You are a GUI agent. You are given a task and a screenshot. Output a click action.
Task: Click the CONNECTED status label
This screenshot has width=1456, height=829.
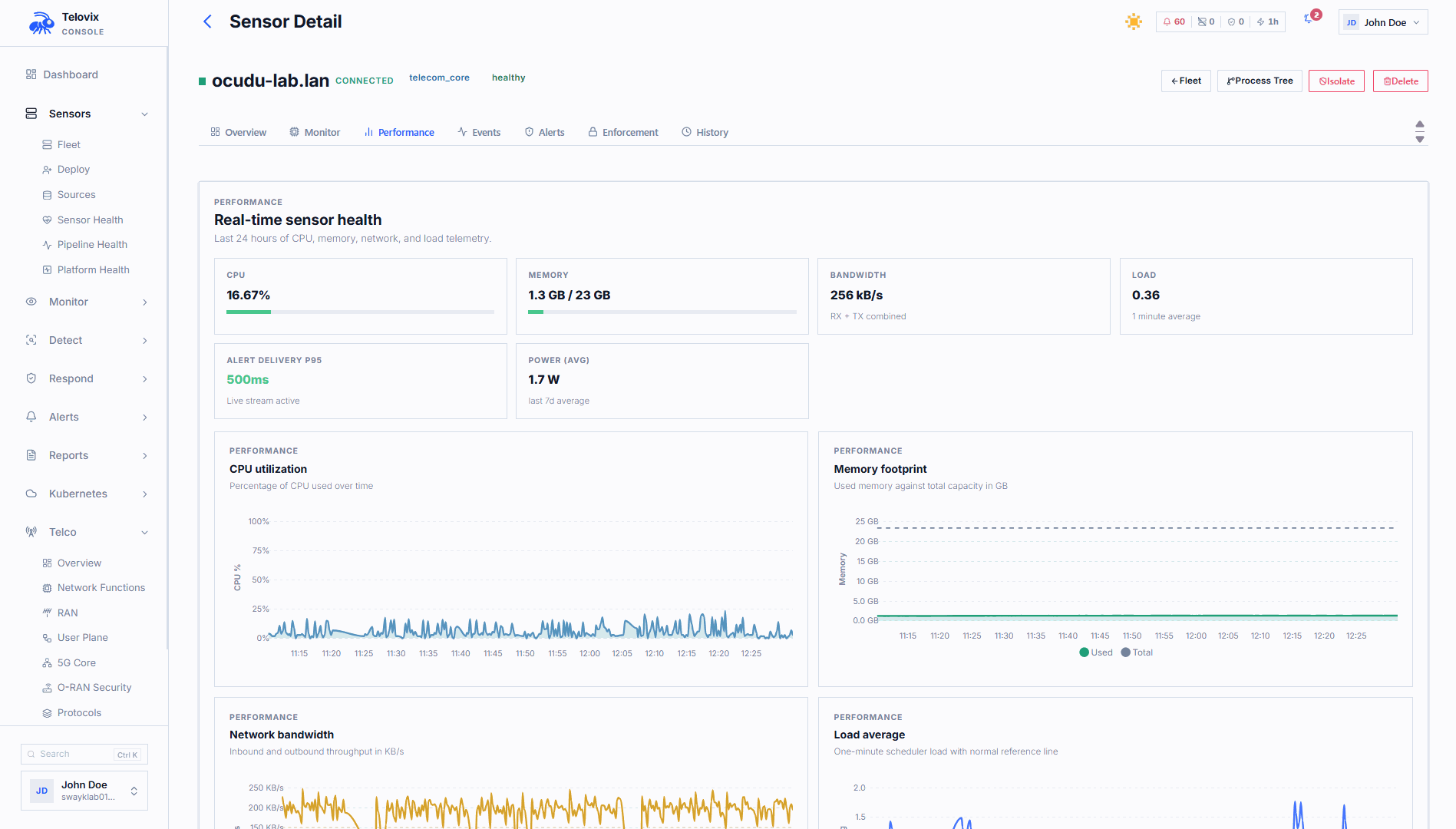[364, 81]
